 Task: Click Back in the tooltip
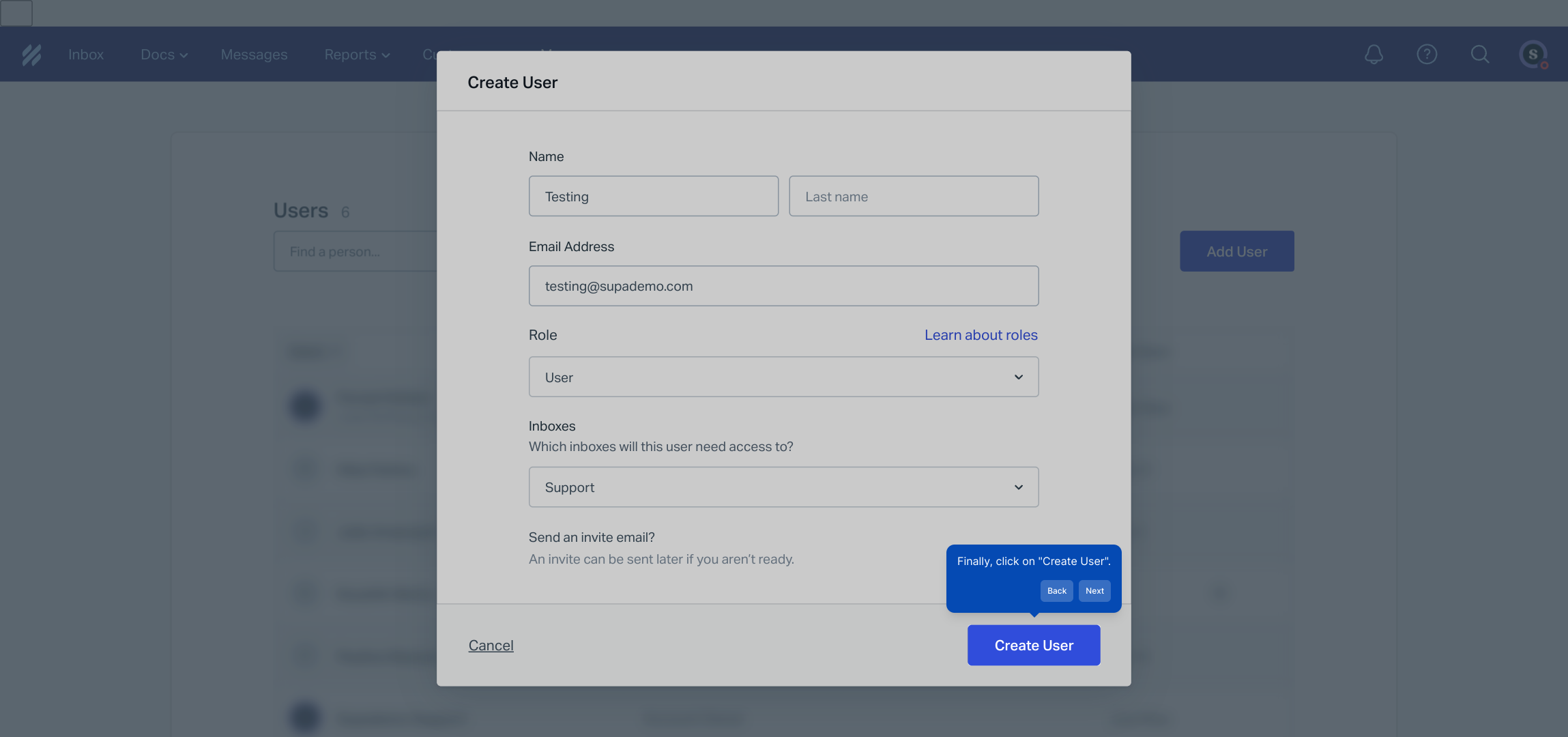[x=1056, y=591]
